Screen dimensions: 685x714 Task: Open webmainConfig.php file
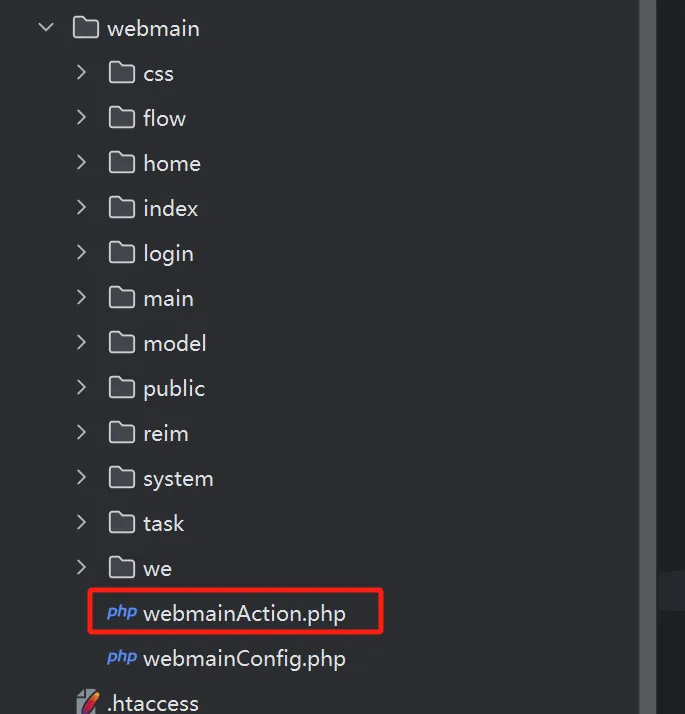click(244, 659)
